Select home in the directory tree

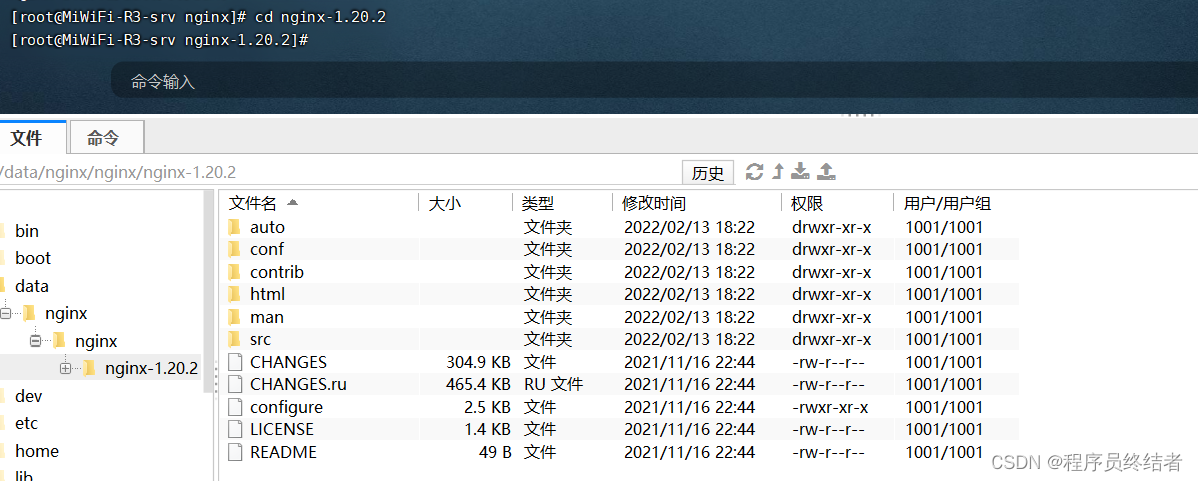point(37,451)
